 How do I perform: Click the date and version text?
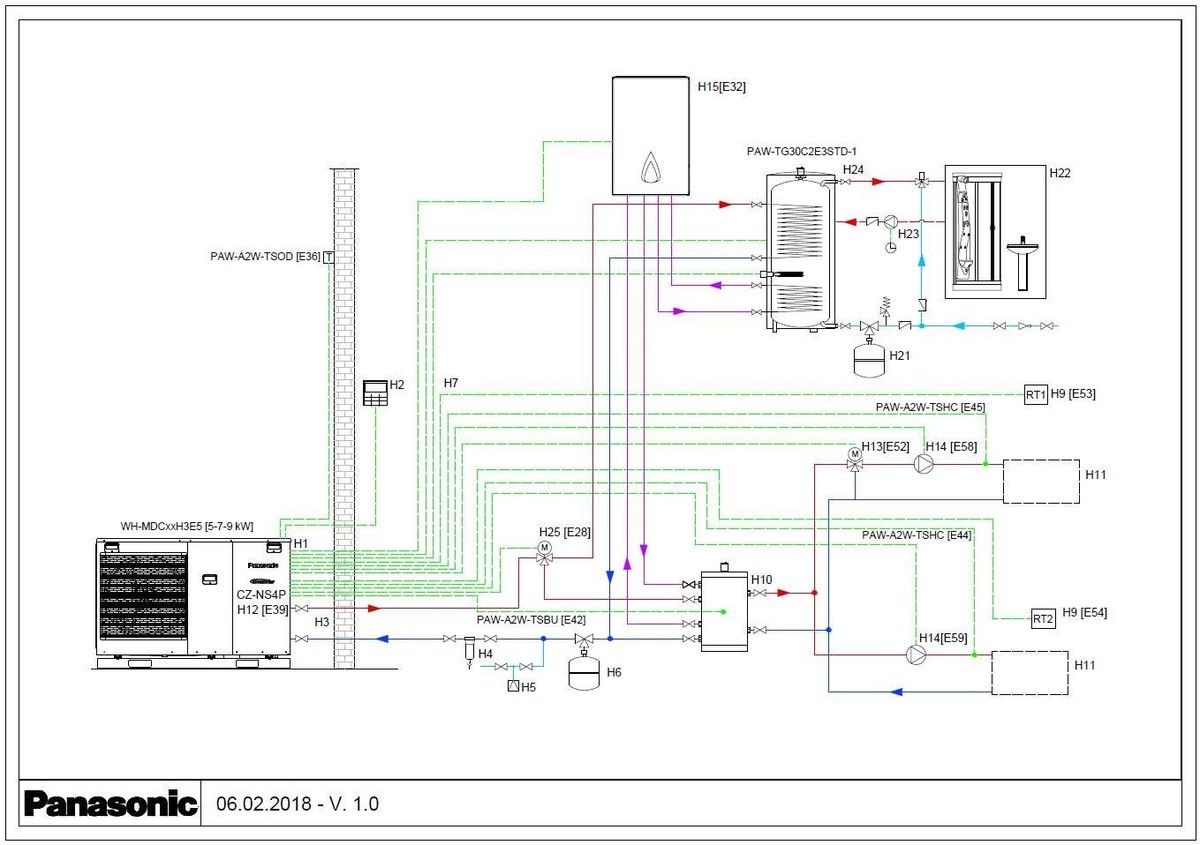click(298, 804)
